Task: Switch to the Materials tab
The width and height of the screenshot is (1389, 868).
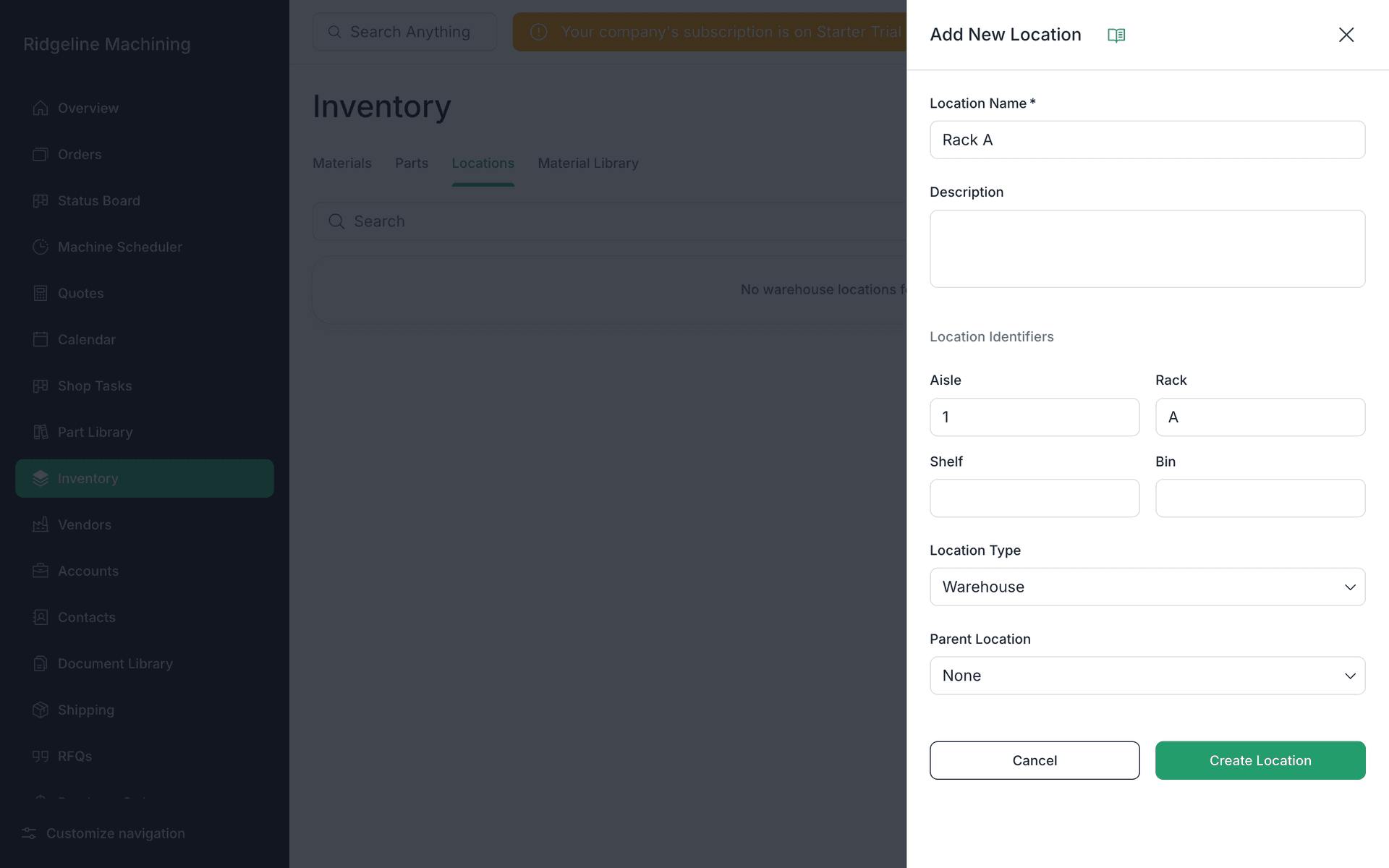Action: (342, 163)
